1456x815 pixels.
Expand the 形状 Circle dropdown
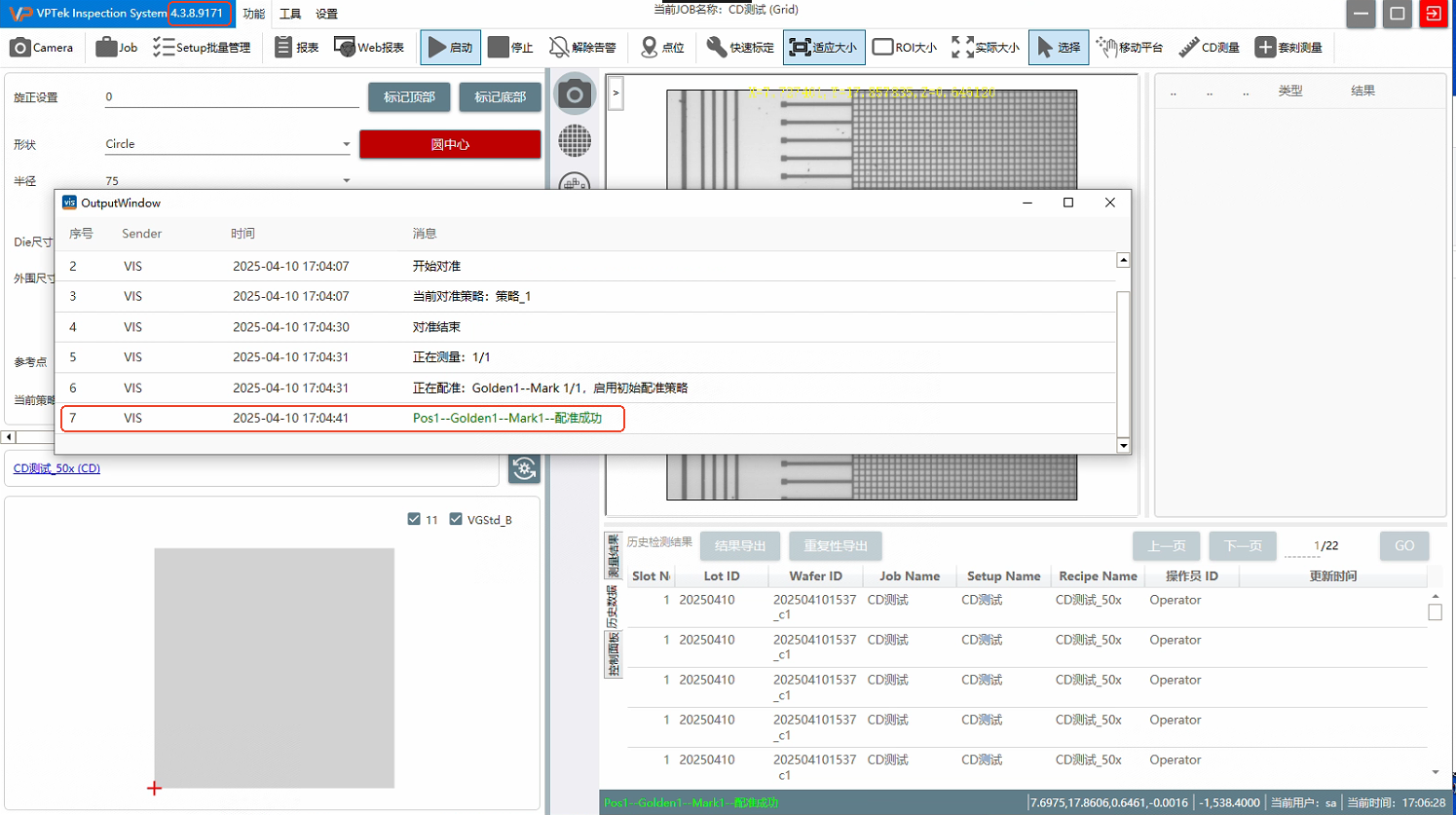tap(346, 144)
